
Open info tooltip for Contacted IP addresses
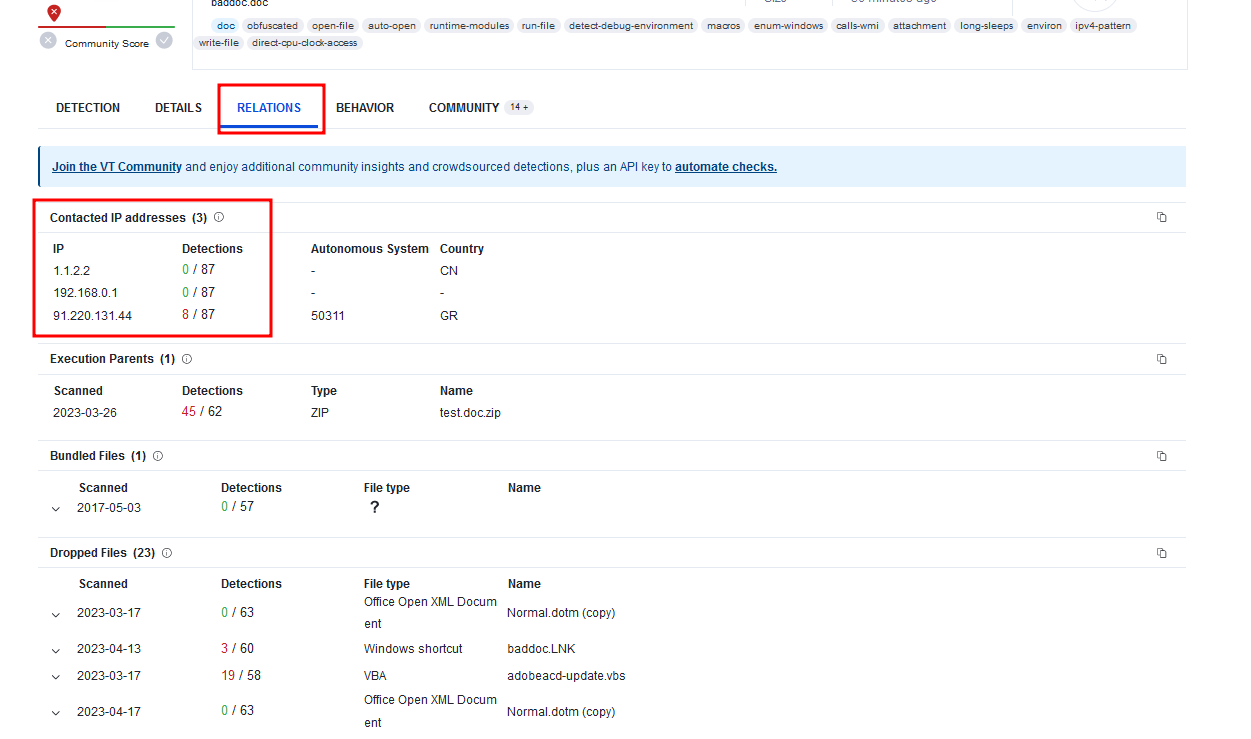coord(218,216)
